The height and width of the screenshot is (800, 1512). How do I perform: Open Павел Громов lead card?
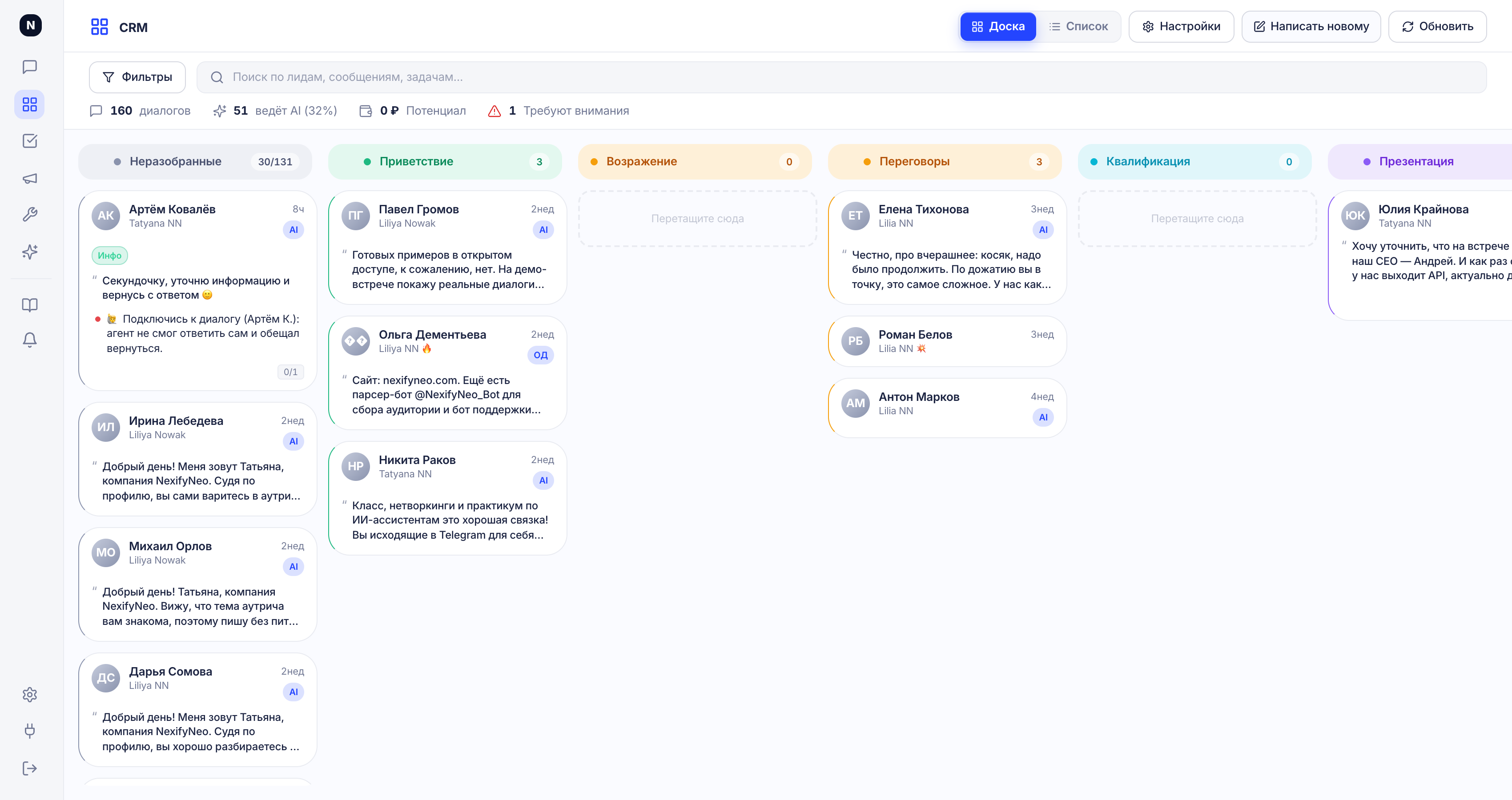(x=448, y=248)
